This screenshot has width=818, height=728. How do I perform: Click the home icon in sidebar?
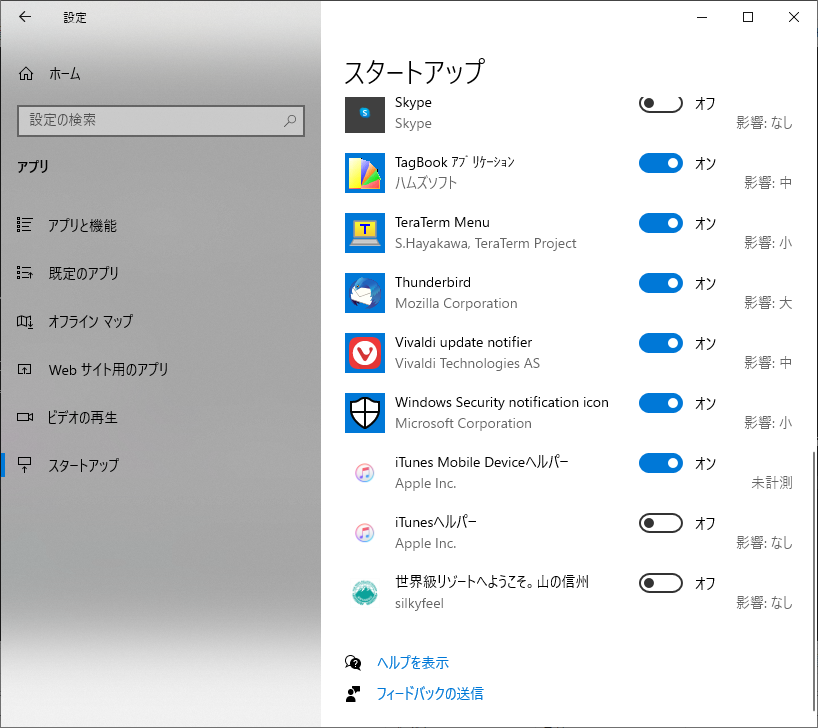(26, 74)
